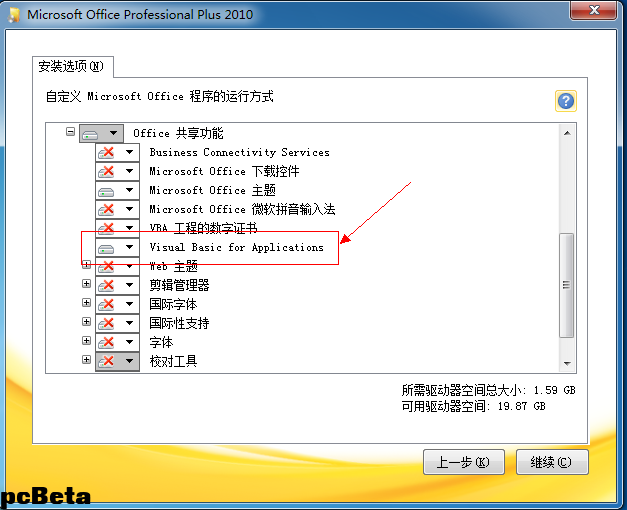Click the 自定义 Microsoft Office 程序的运行方式 heading
Viewport: 627px width, 510px height.
pos(160,96)
